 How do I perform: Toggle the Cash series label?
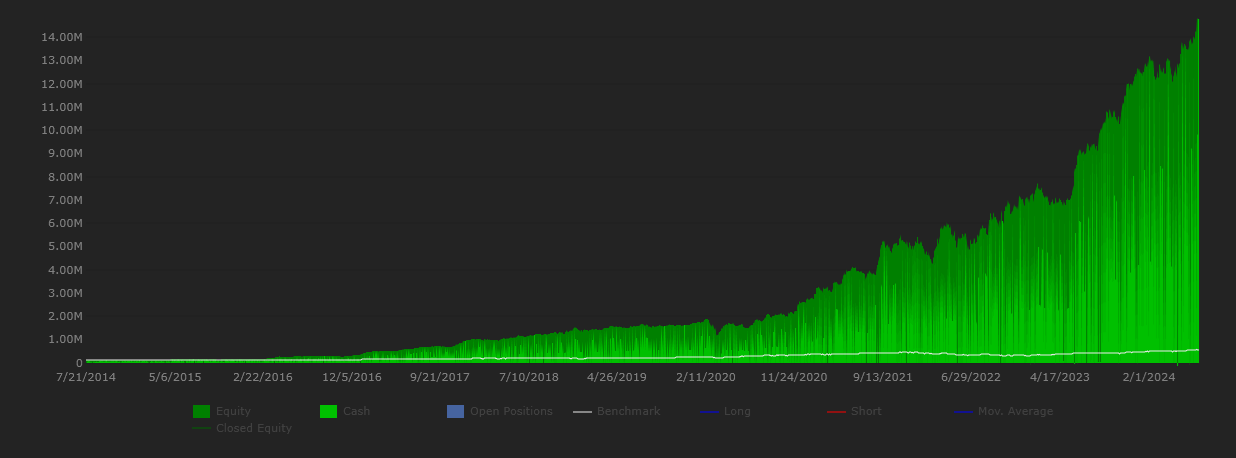[357, 411]
